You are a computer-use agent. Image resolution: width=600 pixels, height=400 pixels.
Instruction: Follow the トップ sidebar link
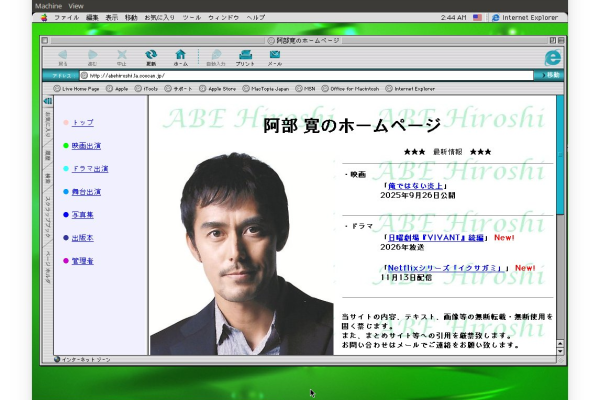coord(83,122)
